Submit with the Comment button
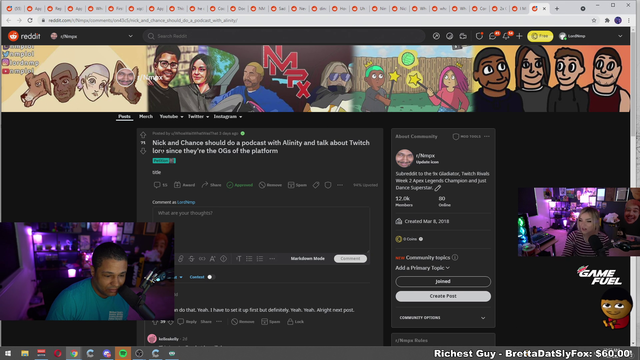640x360 pixels. tap(350, 258)
